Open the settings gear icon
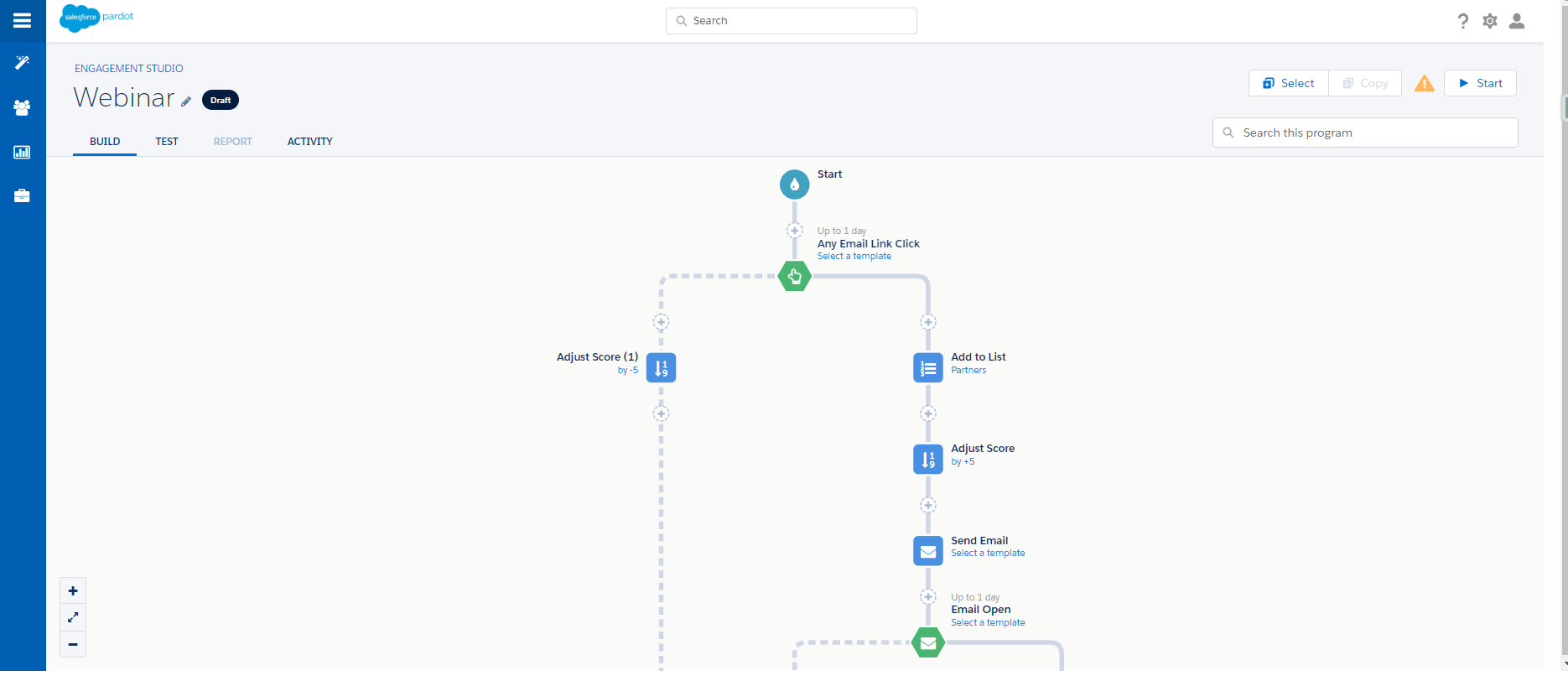The image size is (1568, 681). (x=1490, y=21)
